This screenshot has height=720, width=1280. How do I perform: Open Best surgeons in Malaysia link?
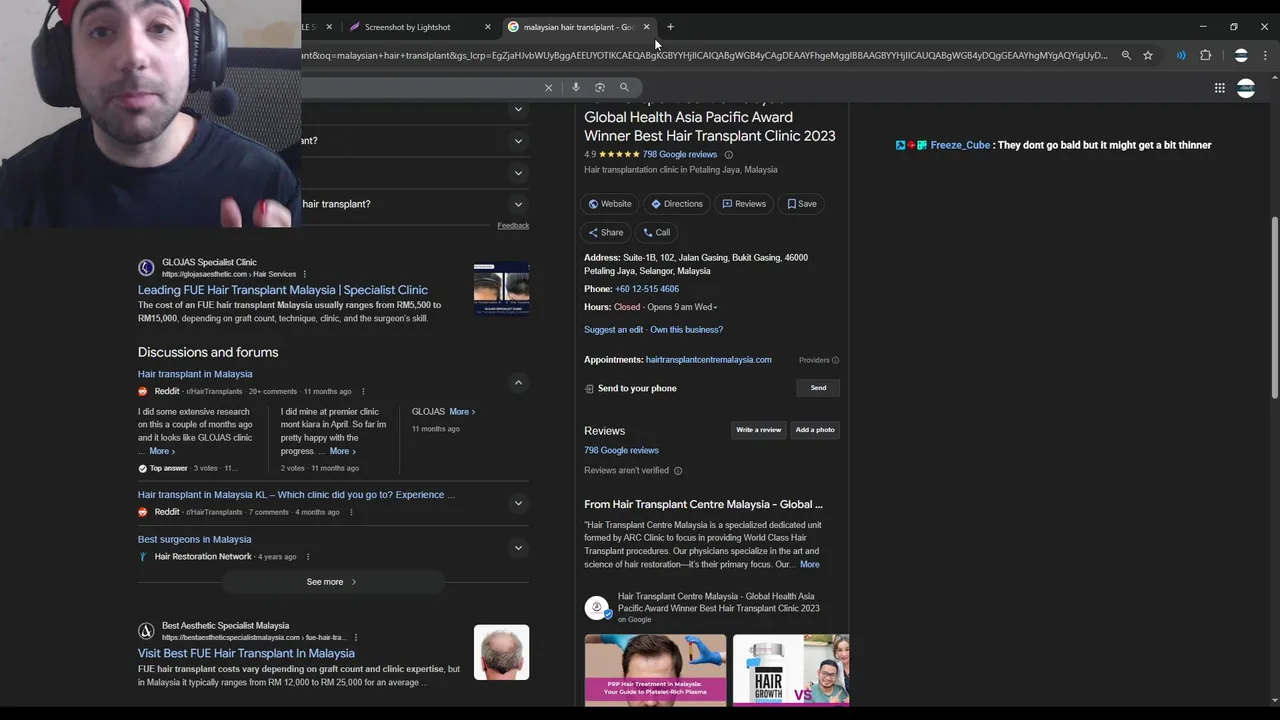(194, 540)
